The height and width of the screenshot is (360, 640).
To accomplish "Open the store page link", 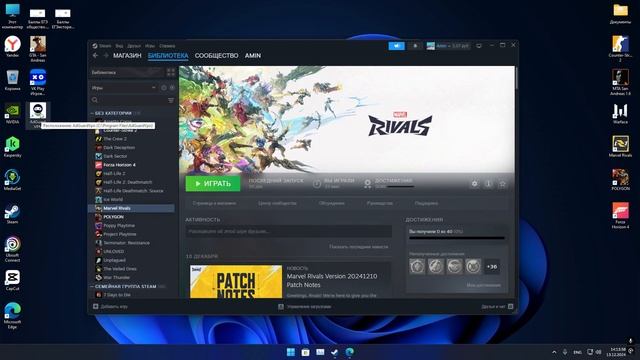I will pos(214,203).
